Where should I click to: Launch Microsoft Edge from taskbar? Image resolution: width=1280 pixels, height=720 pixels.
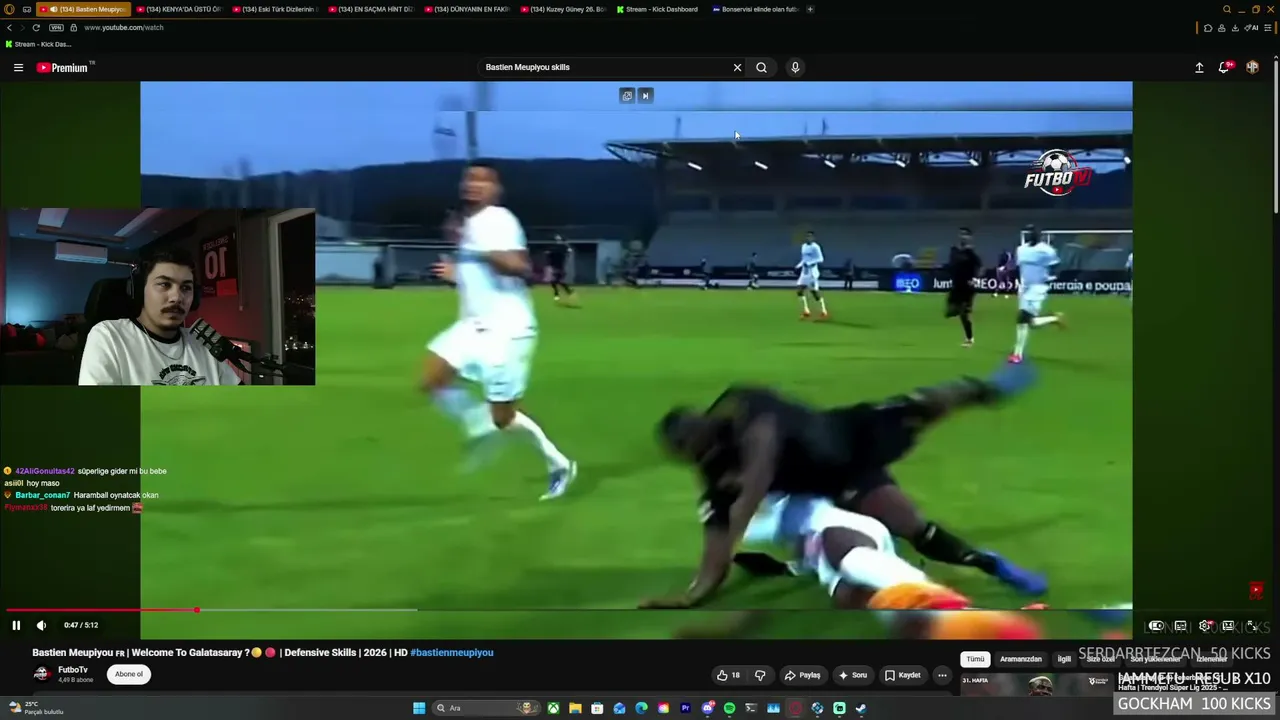tap(641, 708)
